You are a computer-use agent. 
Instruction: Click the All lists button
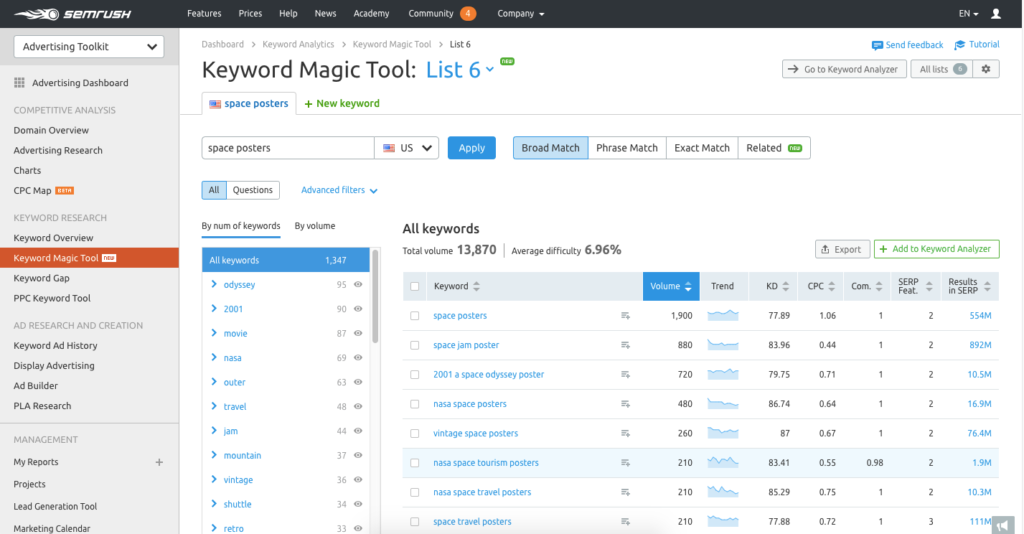942,69
